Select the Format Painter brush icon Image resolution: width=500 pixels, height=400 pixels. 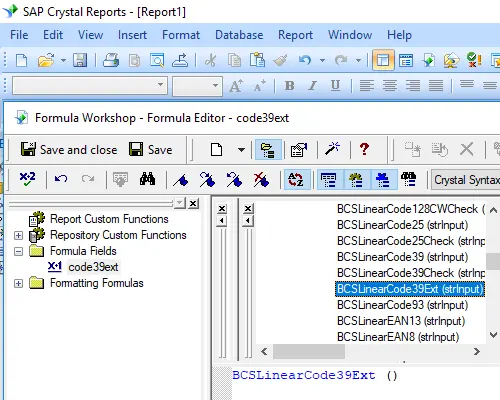click(280, 60)
